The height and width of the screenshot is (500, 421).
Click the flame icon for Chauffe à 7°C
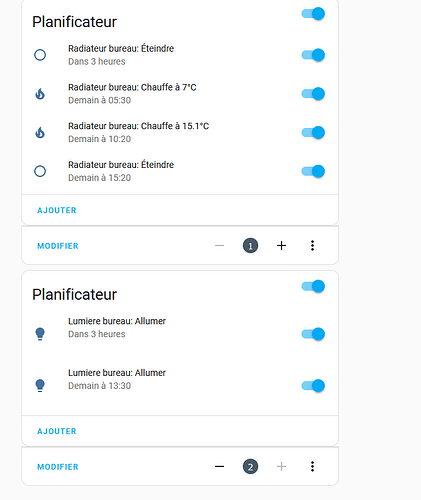(x=40, y=94)
